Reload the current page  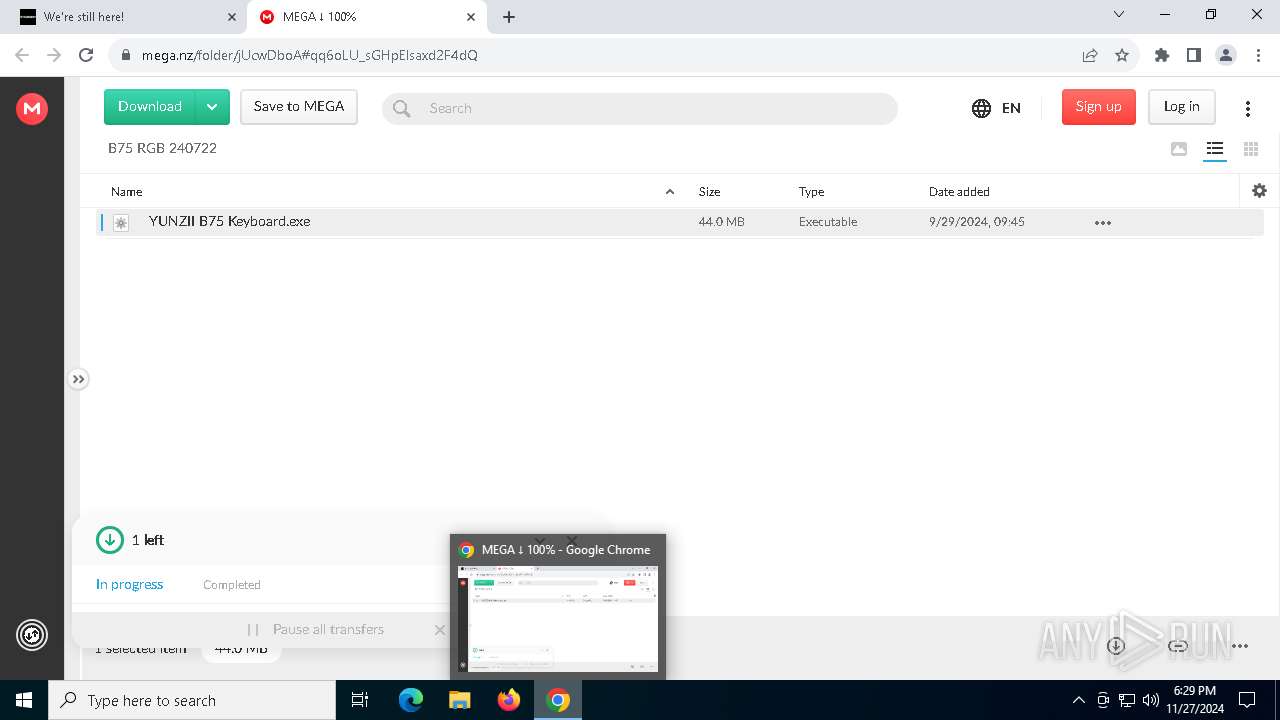point(86,55)
